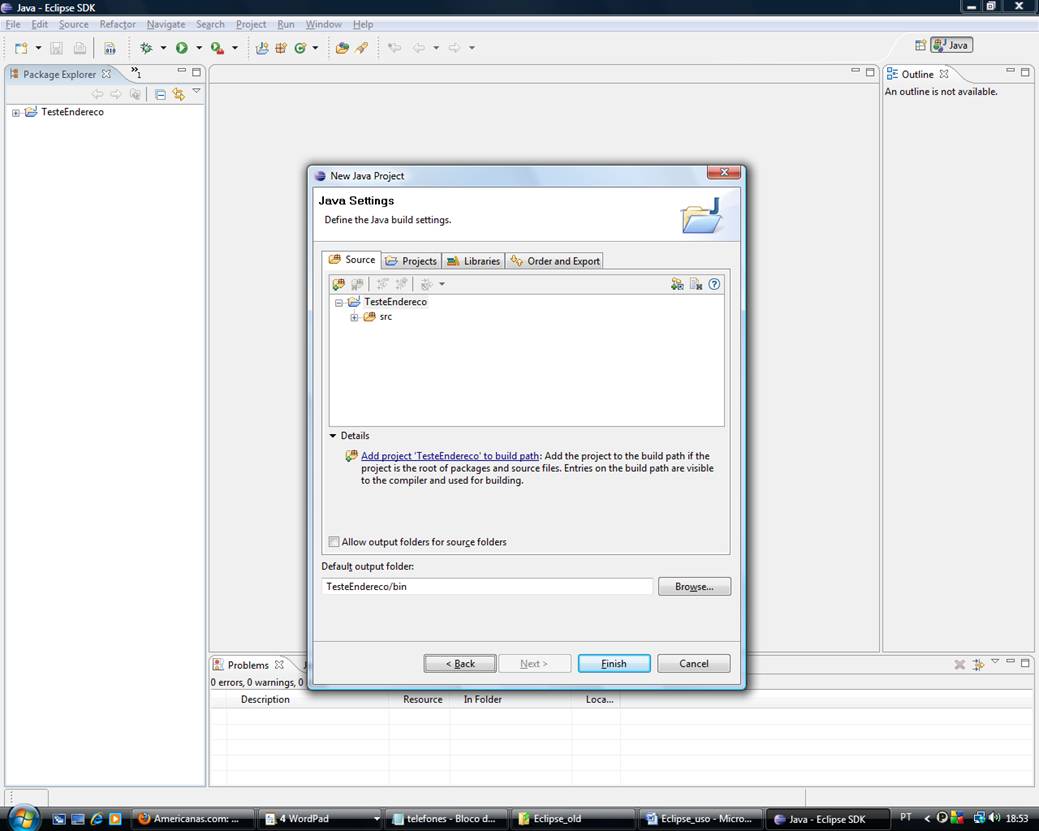Expand the src folder node
Viewport: 1039px width, 831px height.
click(355, 317)
